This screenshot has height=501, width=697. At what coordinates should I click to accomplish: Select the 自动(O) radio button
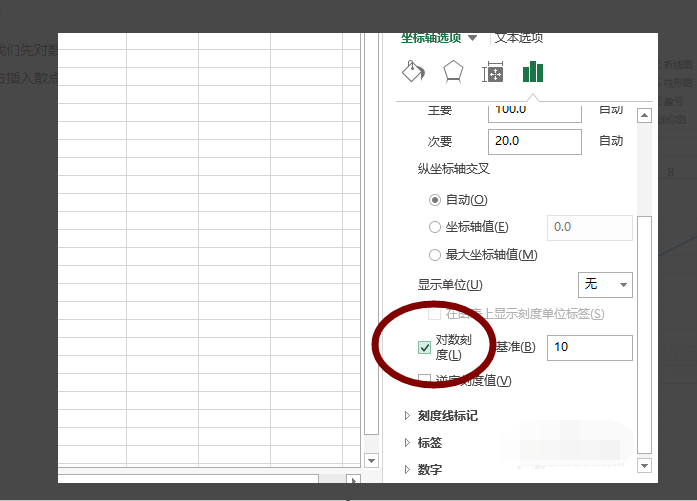(x=435, y=200)
